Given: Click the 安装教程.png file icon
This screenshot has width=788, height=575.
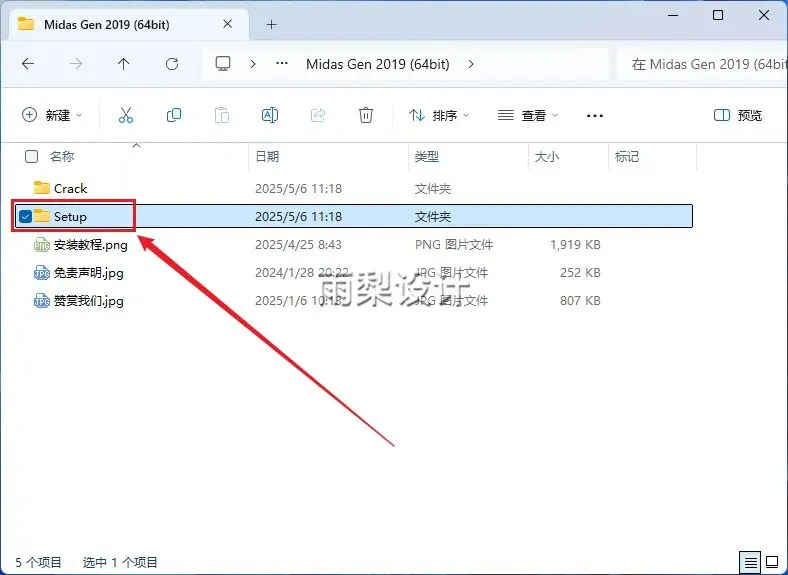Looking at the screenshot, I should pos(42,245).
